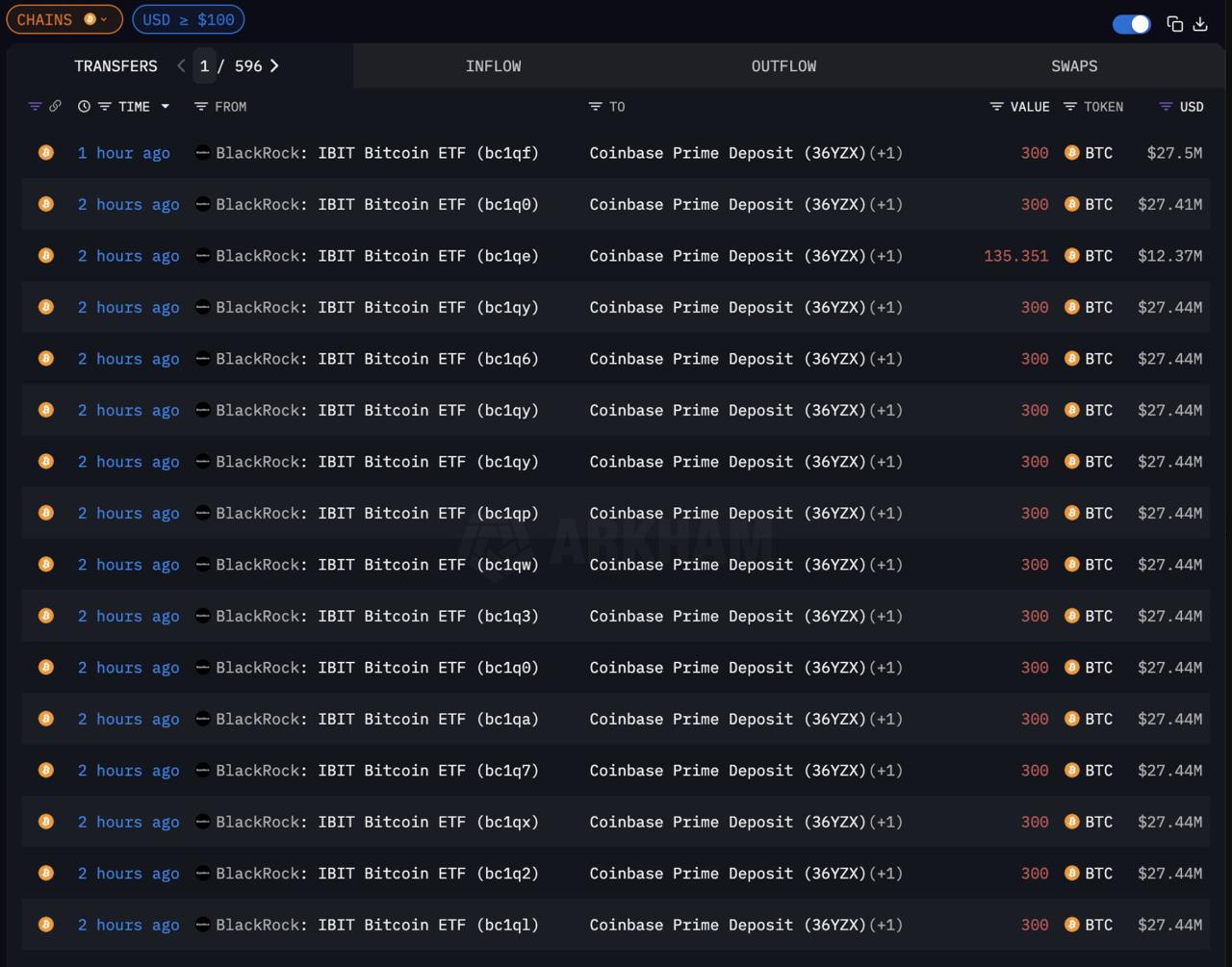This screenshot has width=1232, height=967.
Task: Switch to the OUTFLOW tab
Action: pyautogui.click(x=783, y=65)
